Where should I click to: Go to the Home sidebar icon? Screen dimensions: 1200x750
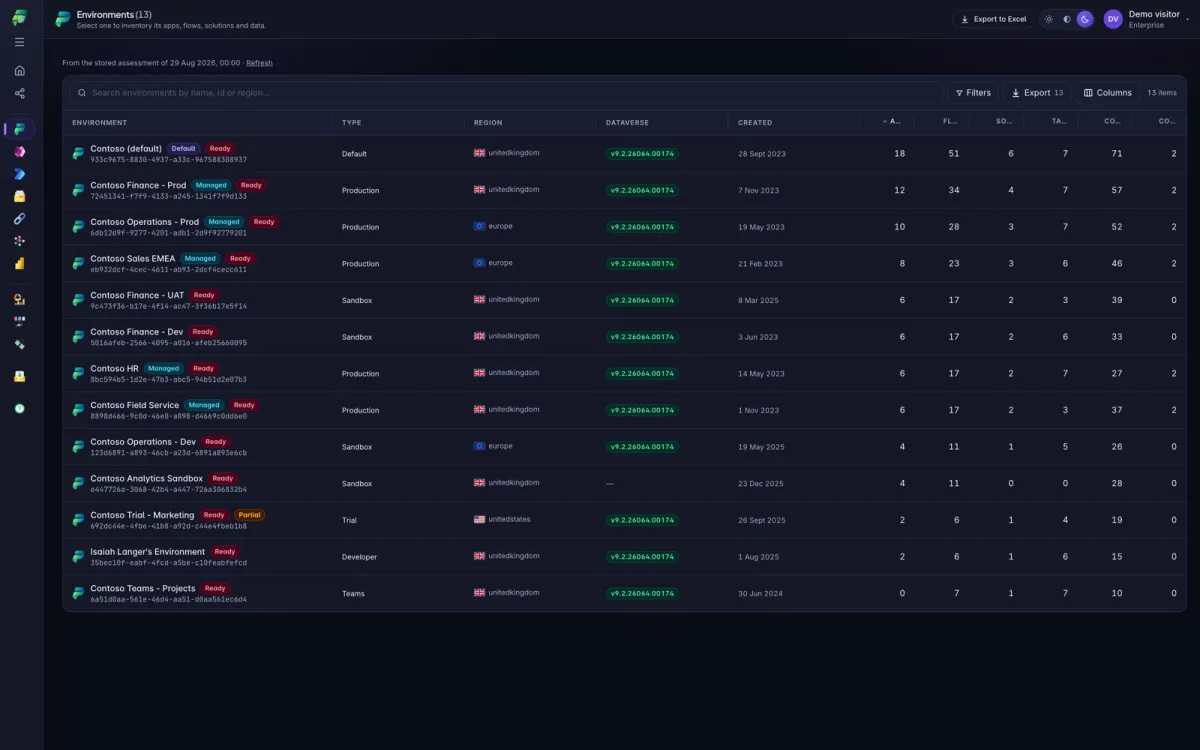click(x=19, y=71)
